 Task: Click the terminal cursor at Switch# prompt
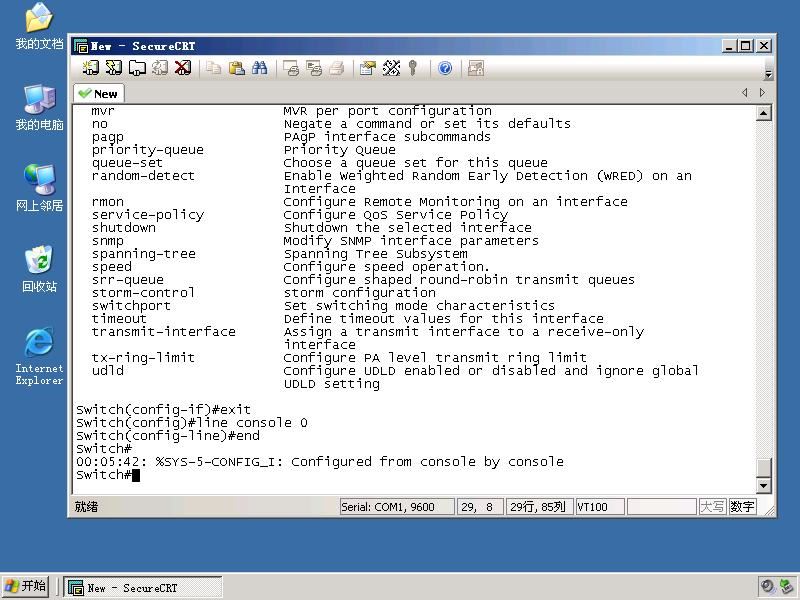point(136,475)
